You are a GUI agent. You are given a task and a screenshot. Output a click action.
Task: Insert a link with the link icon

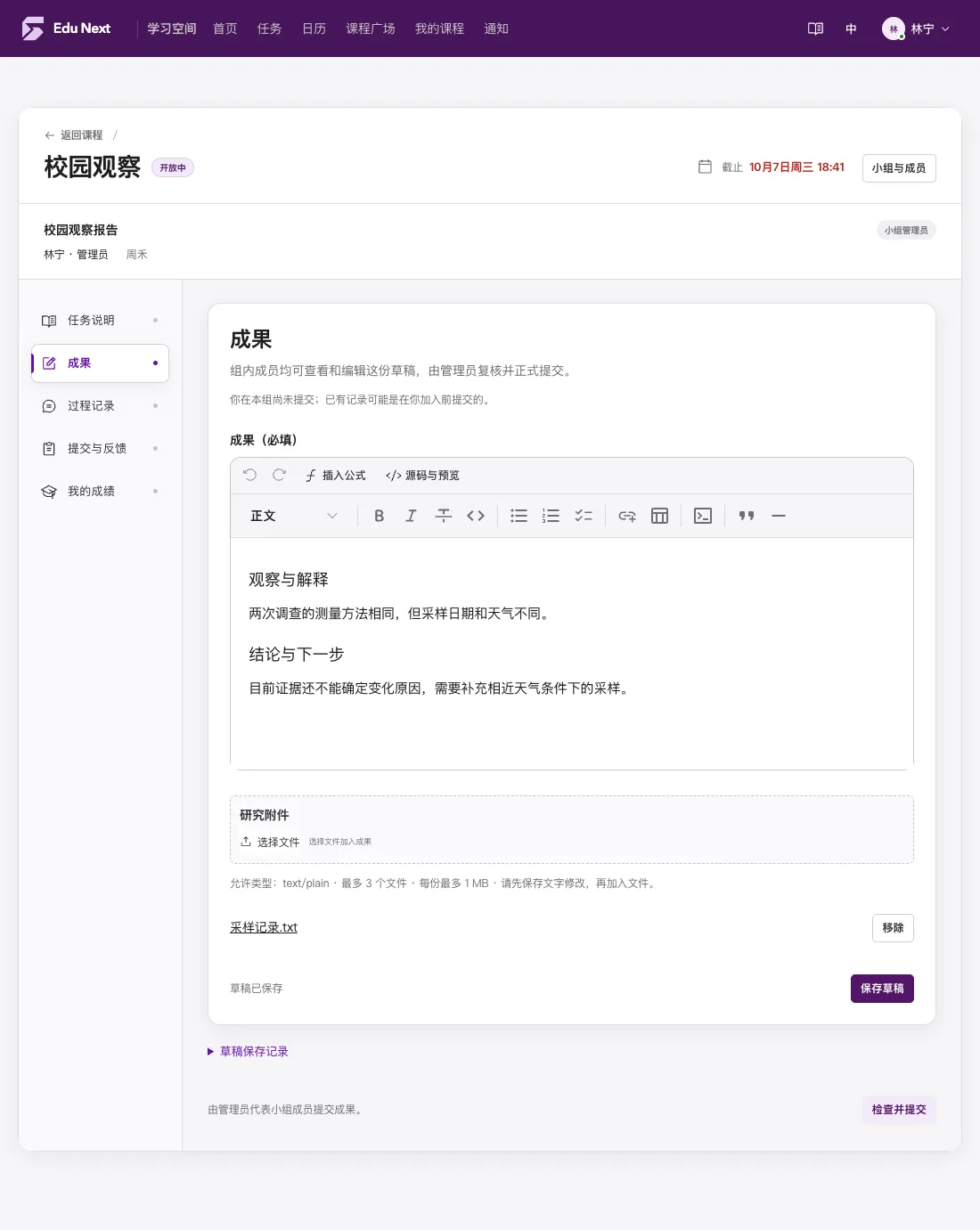(627, 516)
